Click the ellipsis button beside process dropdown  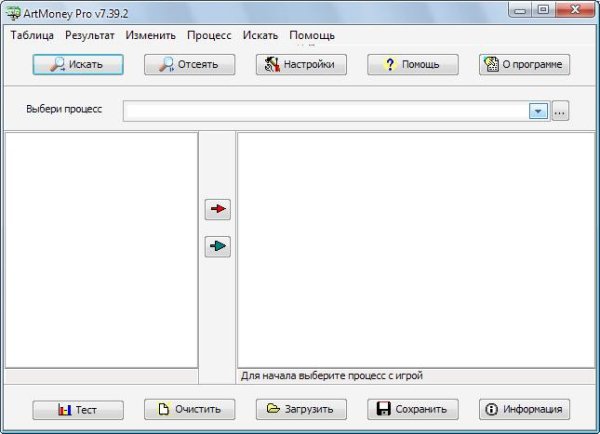[x=560, y=111]
